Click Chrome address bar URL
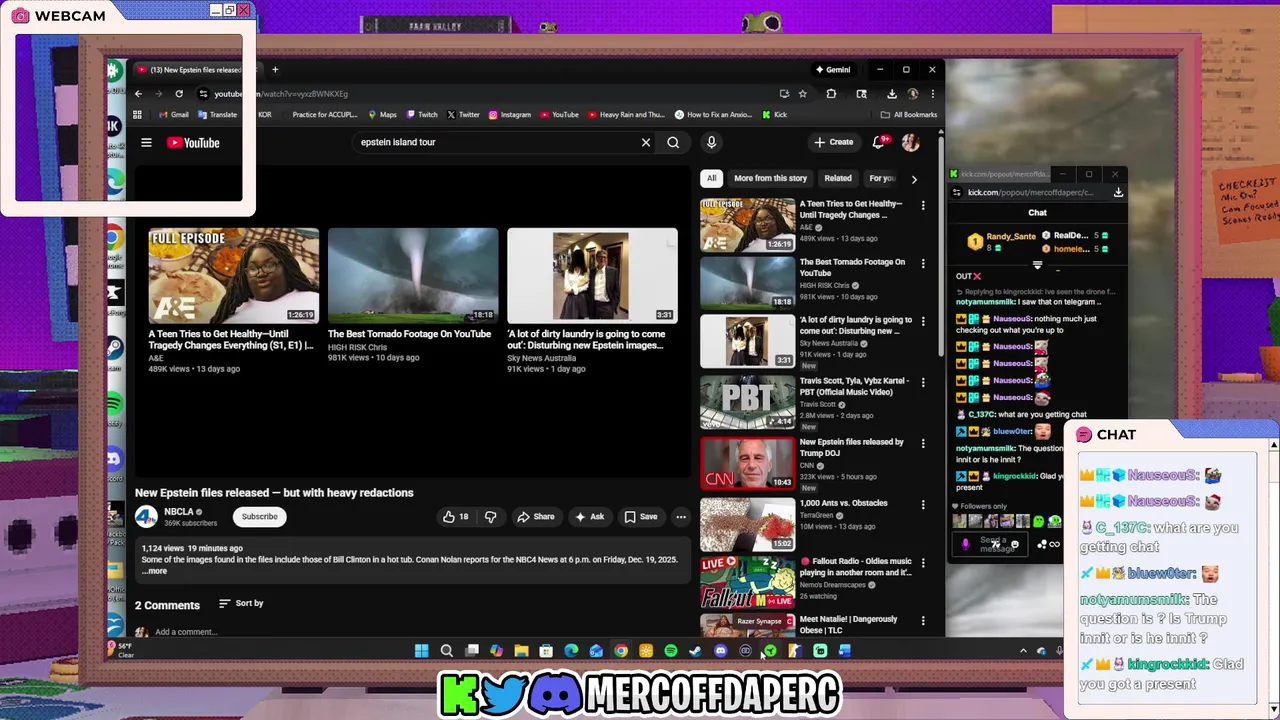The height and width of the screenshot is (720, 1280). pos(281,94)
